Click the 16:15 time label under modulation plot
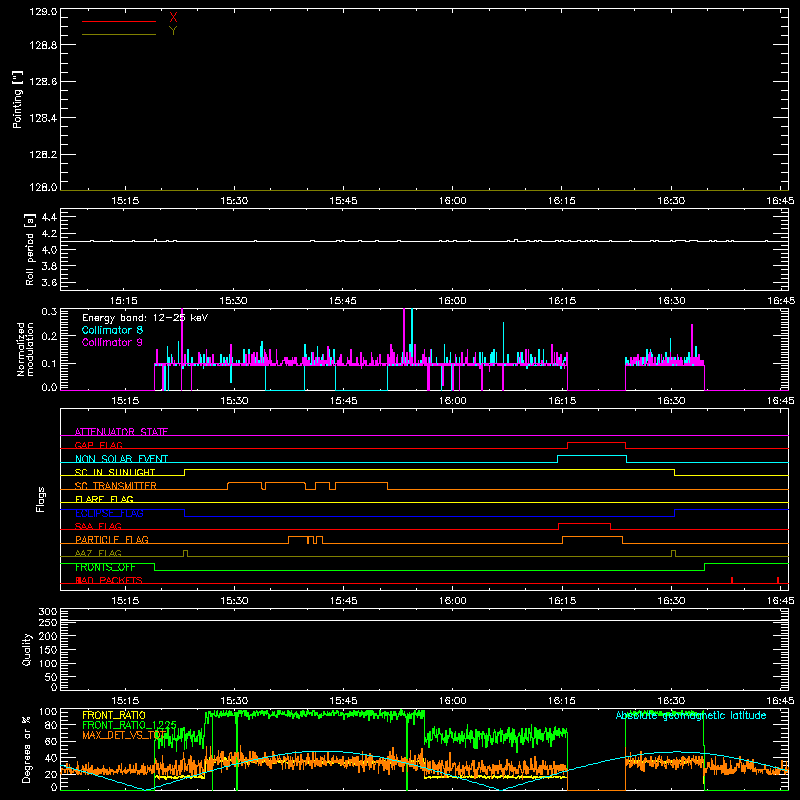This screenshot has width=800, height=800. pyautogui.click(x=562, y=401)
